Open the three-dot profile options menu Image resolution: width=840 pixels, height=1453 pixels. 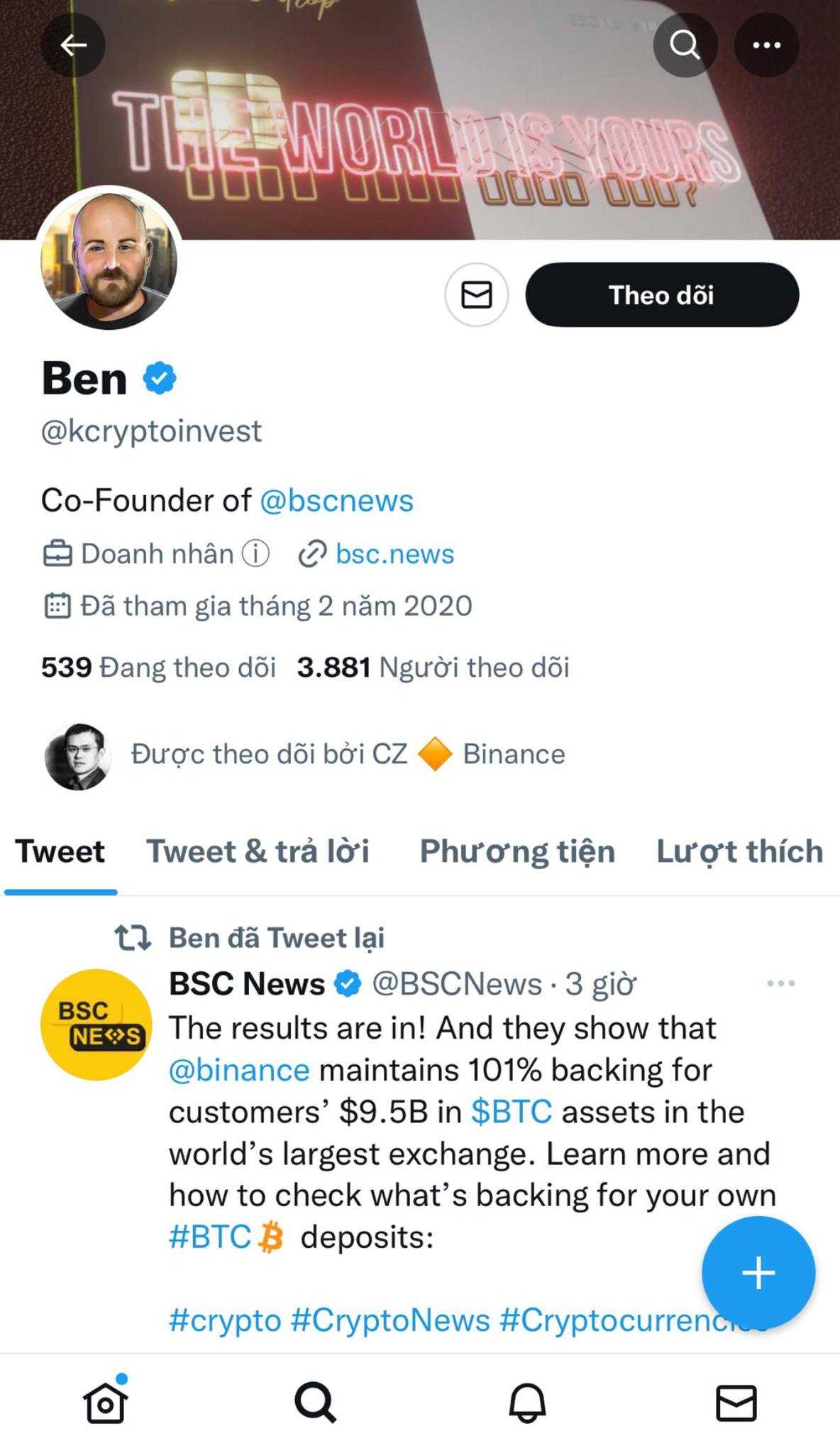point(766,45)
